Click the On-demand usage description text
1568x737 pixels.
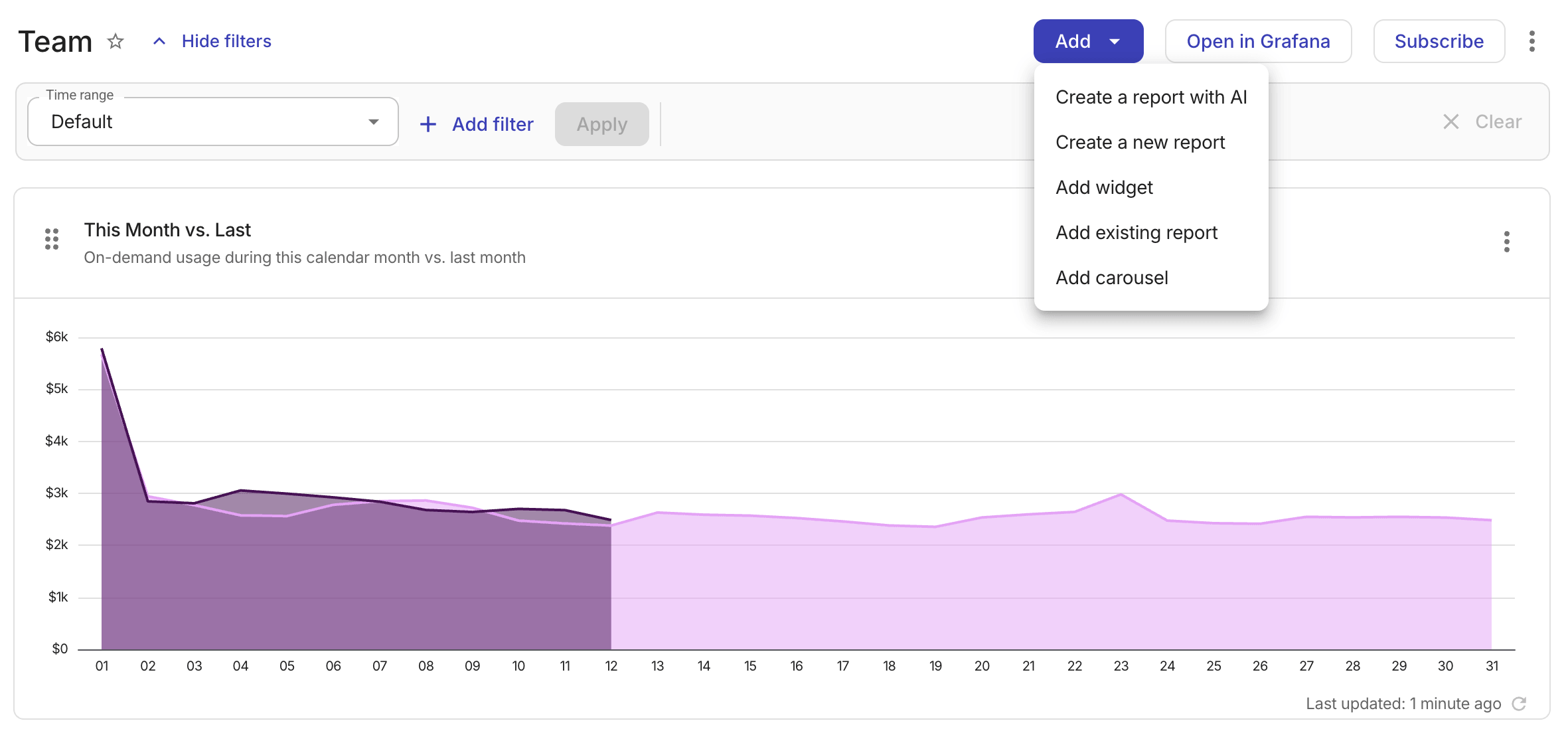[x=305, y=258]
